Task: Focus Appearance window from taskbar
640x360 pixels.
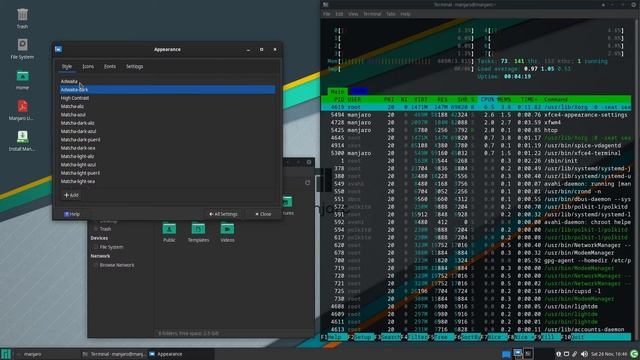Action: point(180,354)
